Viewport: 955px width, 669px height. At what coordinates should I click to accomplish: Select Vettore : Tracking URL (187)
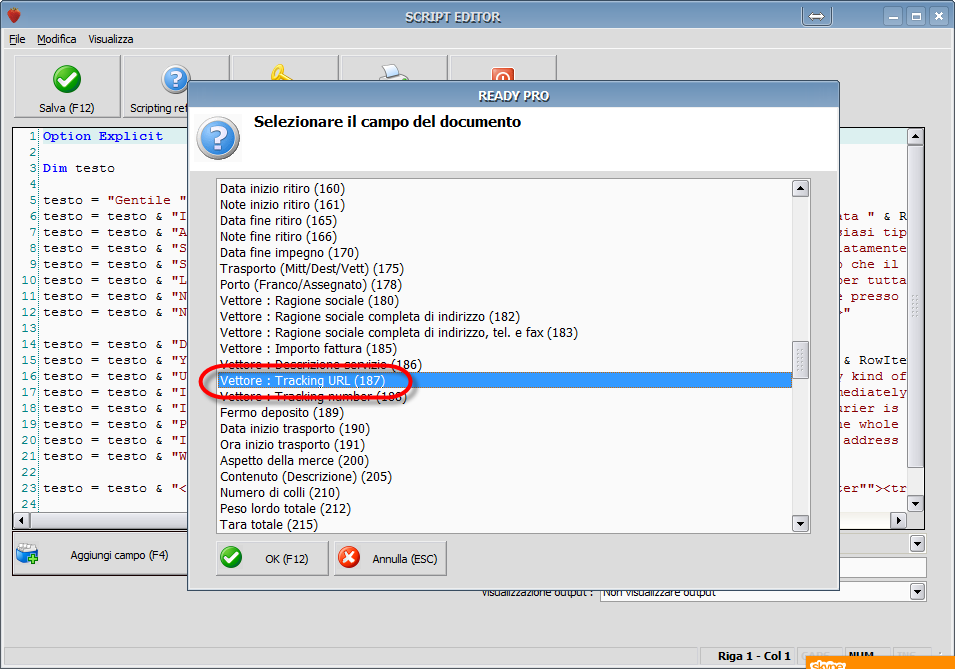click(x=504, y=380)
